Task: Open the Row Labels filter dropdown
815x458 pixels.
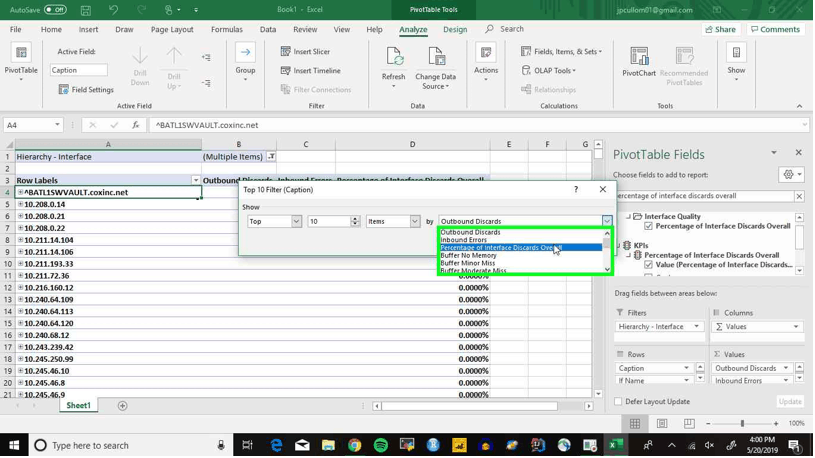Action: click(x=195, y=180)
